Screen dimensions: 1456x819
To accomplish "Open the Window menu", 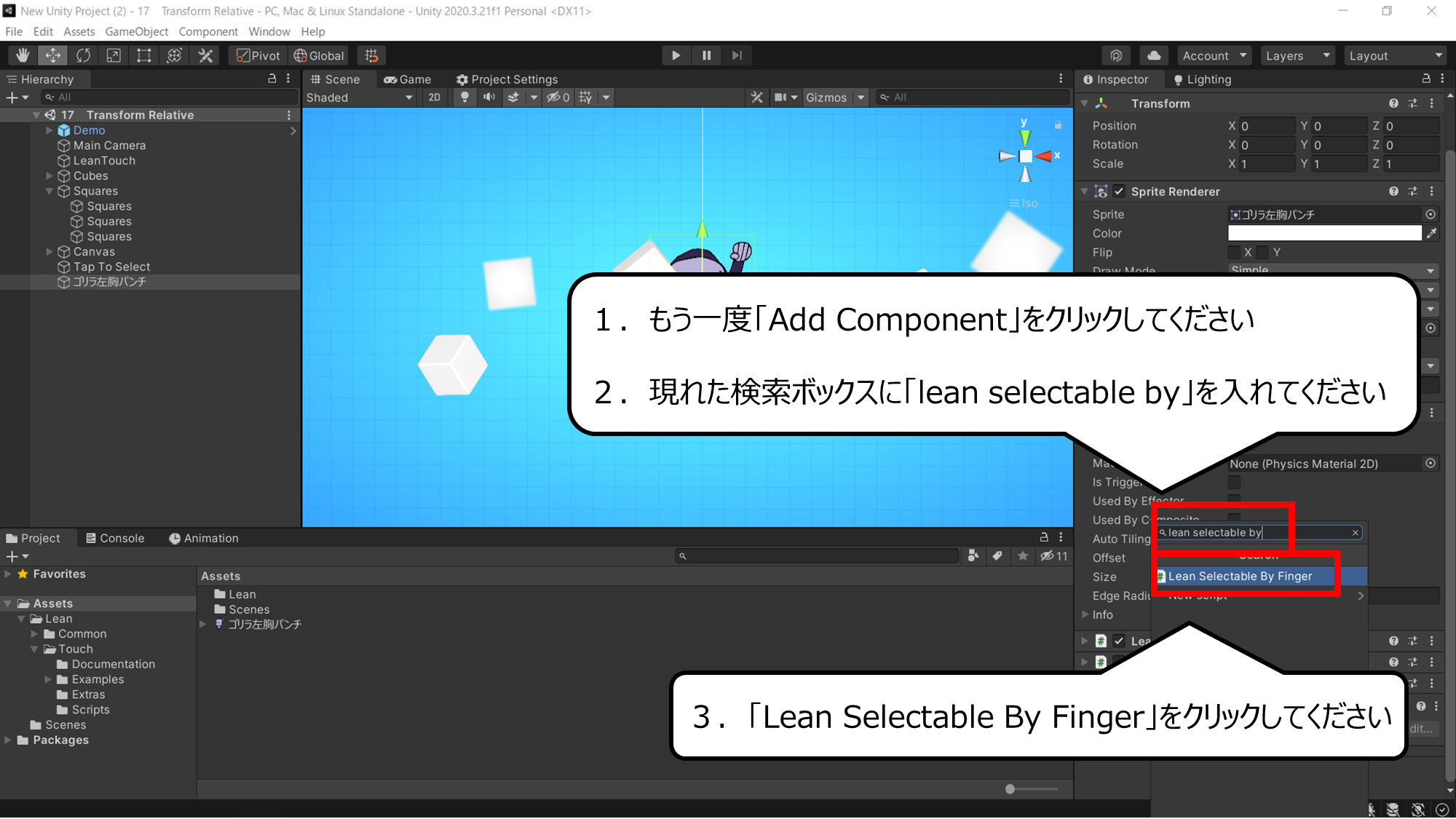I will [x=269, y=31].
